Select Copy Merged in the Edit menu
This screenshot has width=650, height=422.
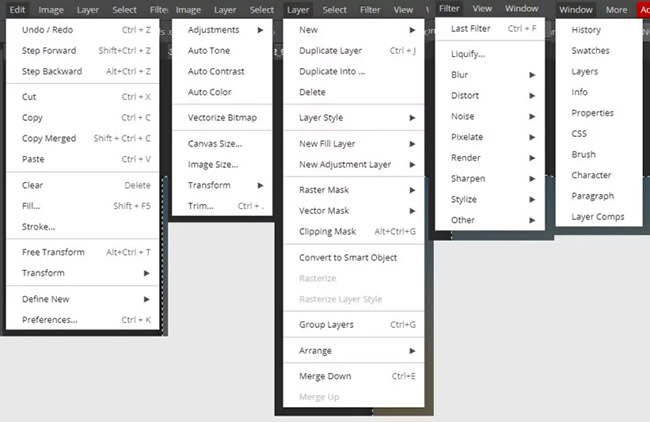pyautogui.click(x=49, y=138)
